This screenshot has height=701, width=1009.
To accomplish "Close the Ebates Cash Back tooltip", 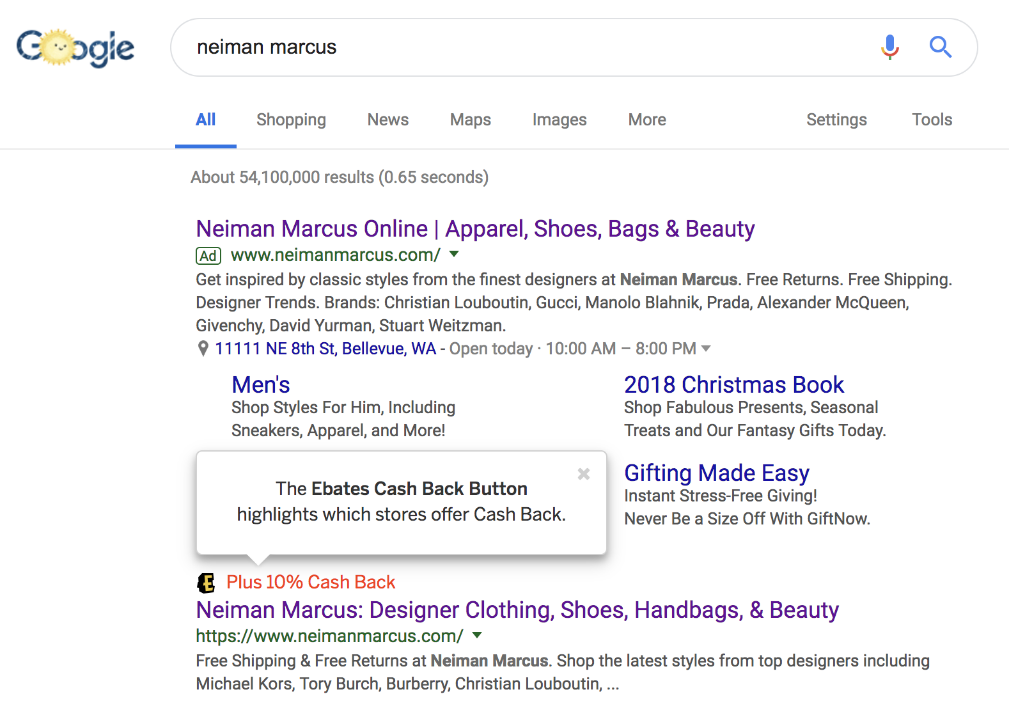I will [584, 474].
